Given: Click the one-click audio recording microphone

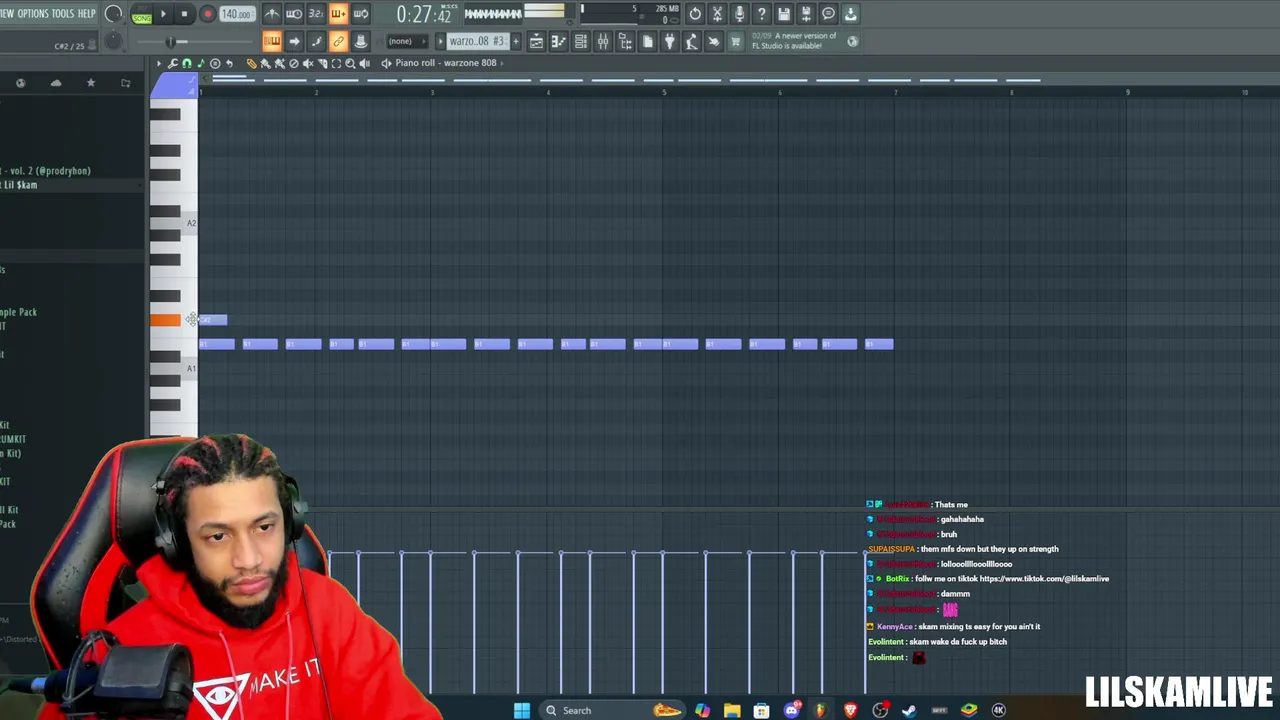Looking at the screenshot, I should click(x=739, y=14).
